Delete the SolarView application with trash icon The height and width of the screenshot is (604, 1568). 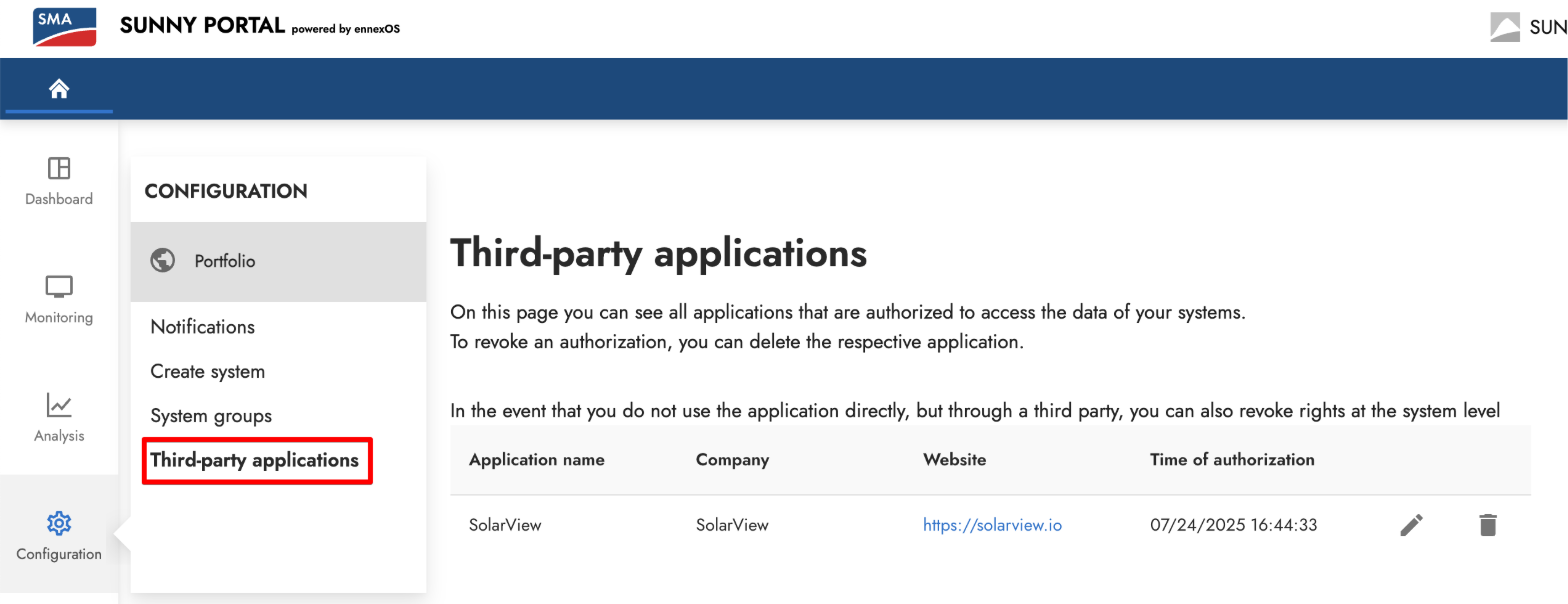click(1488, 525)
